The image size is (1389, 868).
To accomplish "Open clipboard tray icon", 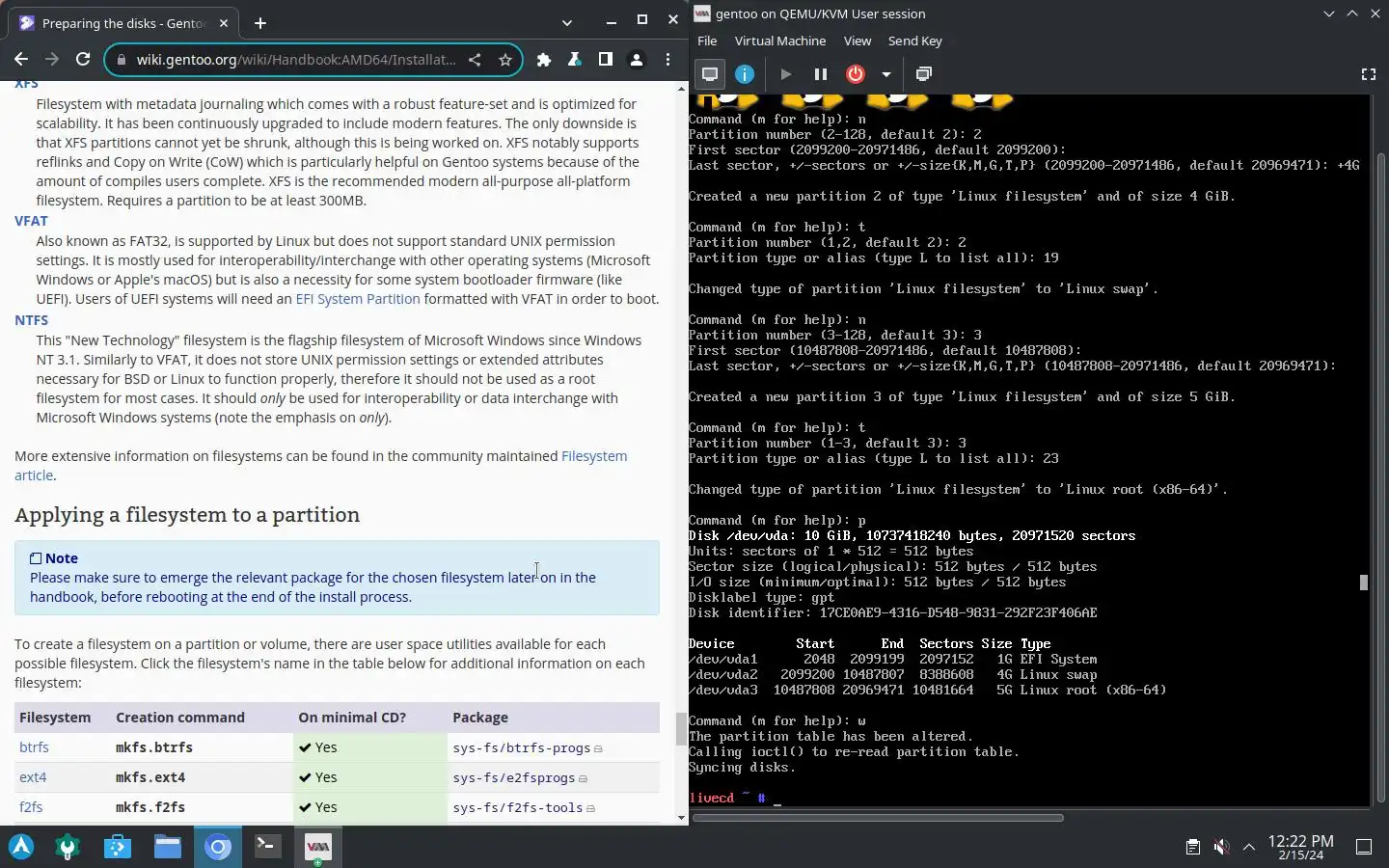I will pyautogui.click(x=1193, y=847).
